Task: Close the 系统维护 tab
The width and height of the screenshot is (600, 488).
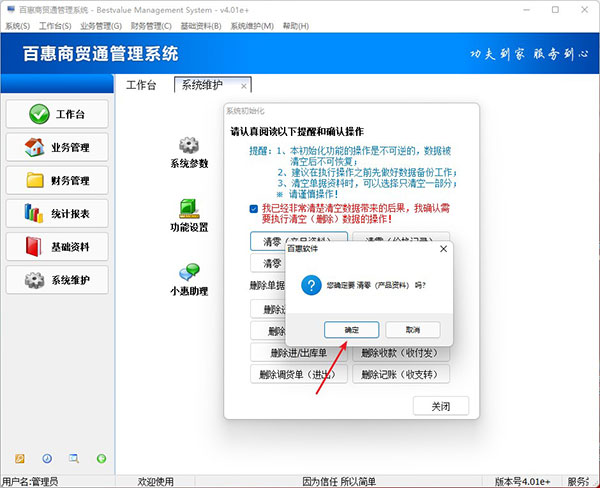Action: pyautogui.click(x=243, y=87)
